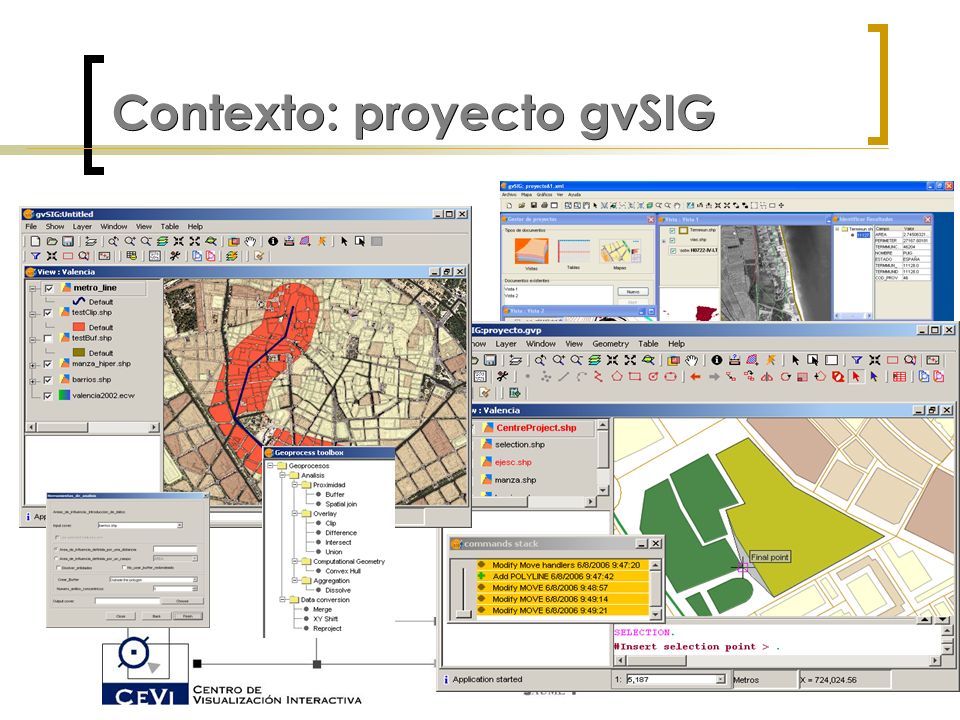
Task: Click blue filter funnel in proyecto.gvp toolbar
Action: [857, 360]
